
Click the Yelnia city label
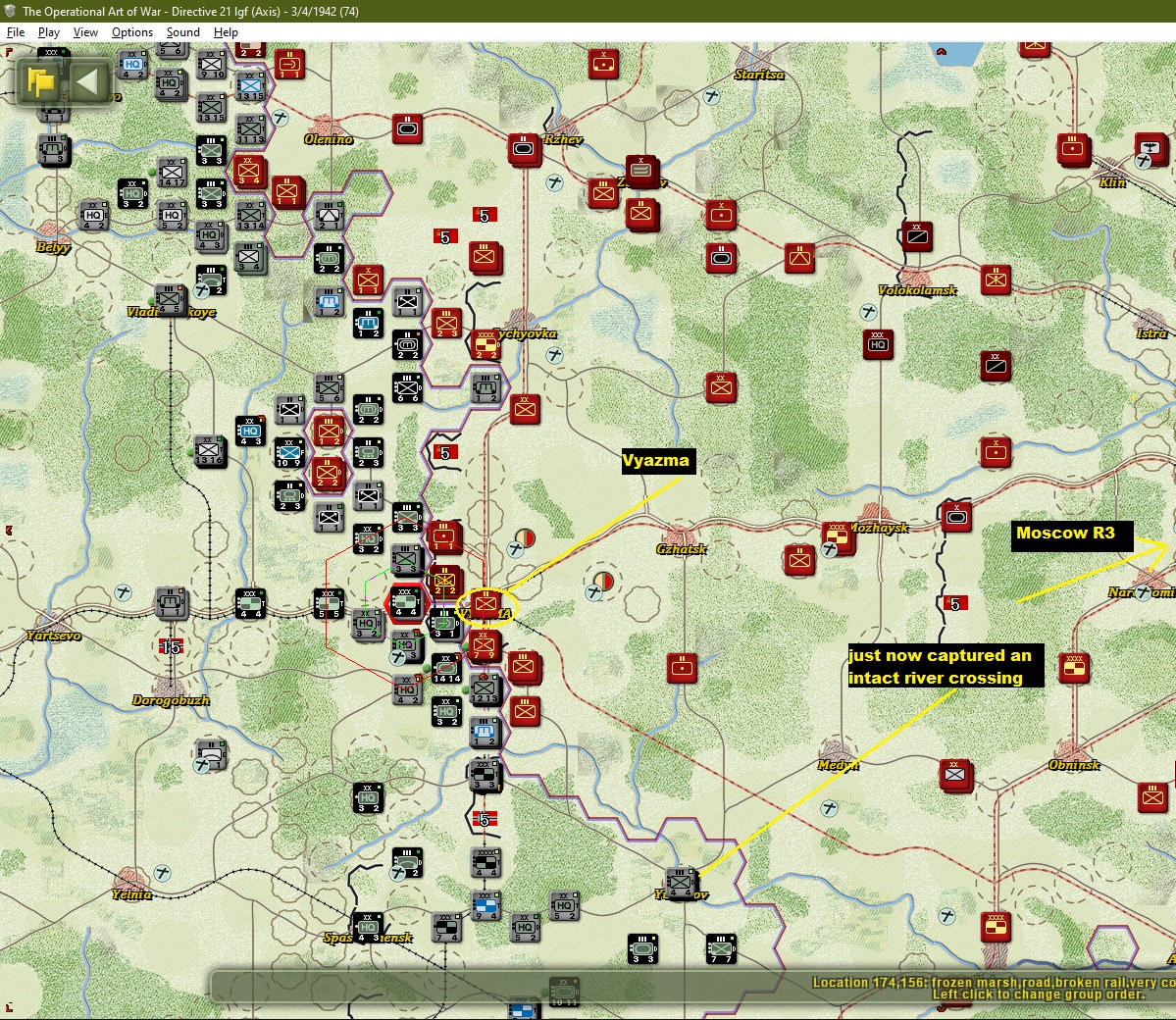132,894
